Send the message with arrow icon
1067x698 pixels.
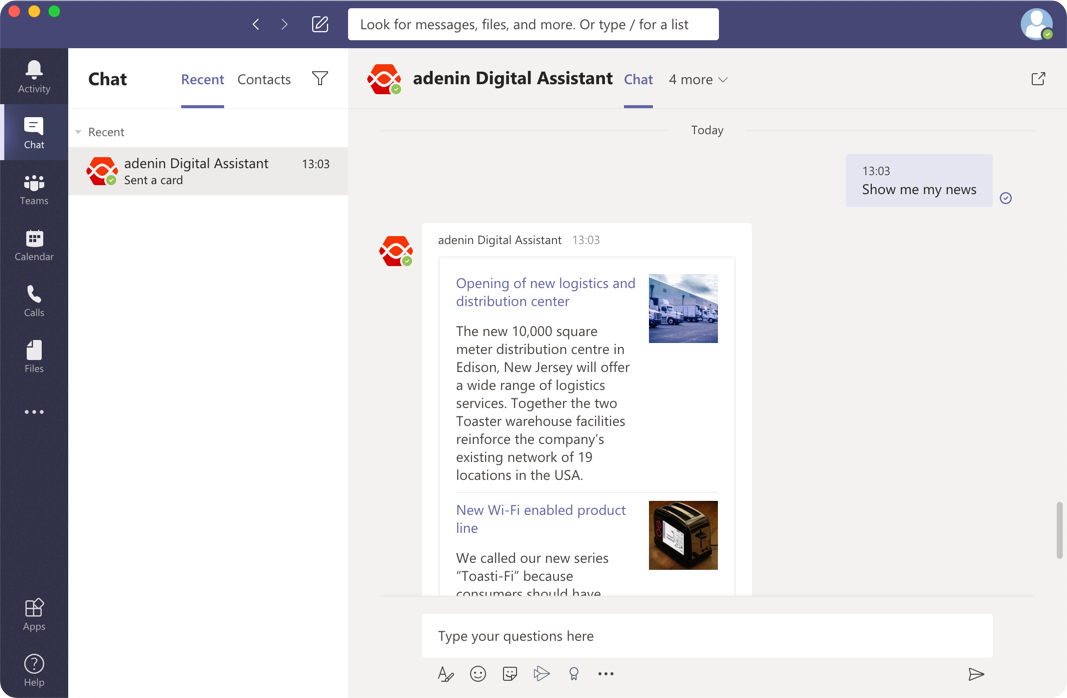click(x=976, y=674)
